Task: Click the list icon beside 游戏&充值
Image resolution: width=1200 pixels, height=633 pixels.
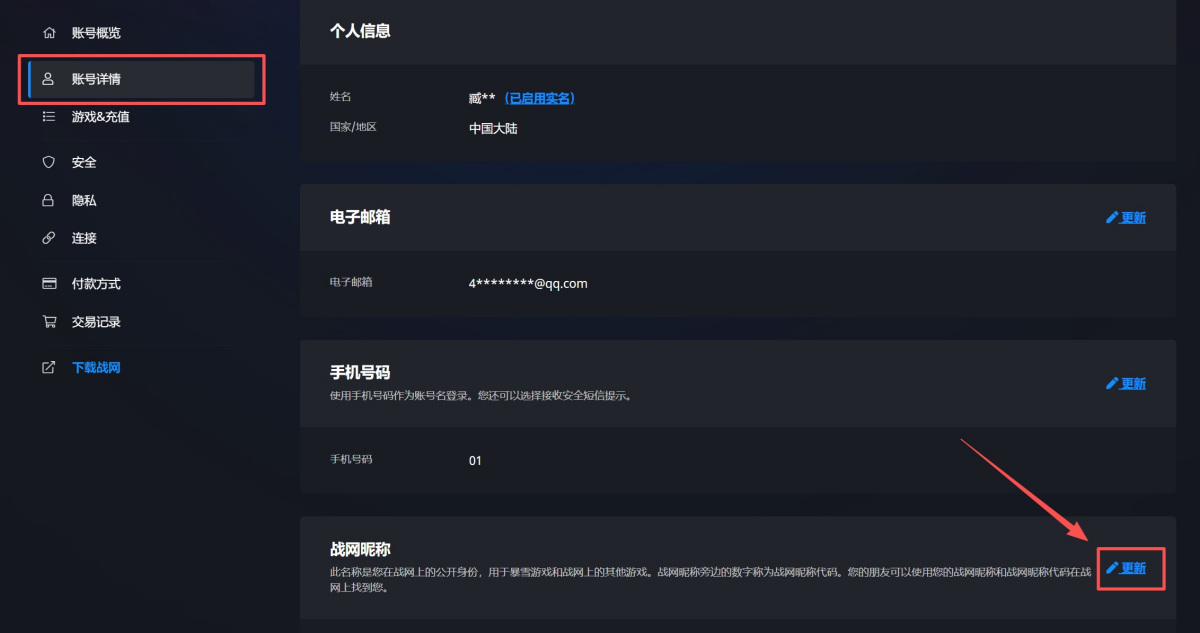Action: (48, 117)
